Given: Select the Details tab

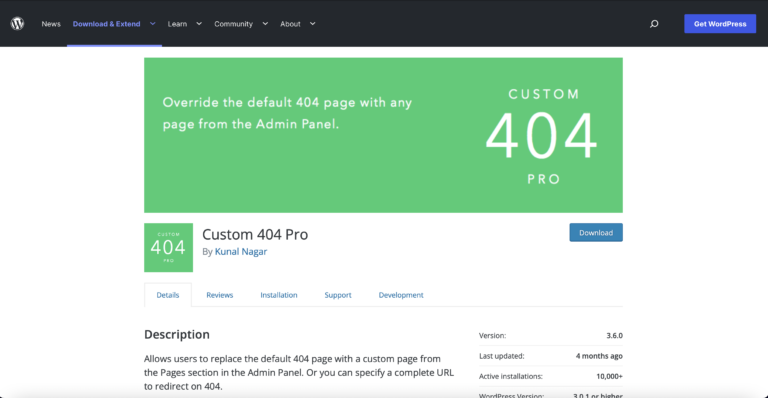Looking at the screenshot, I should point(168,295).
